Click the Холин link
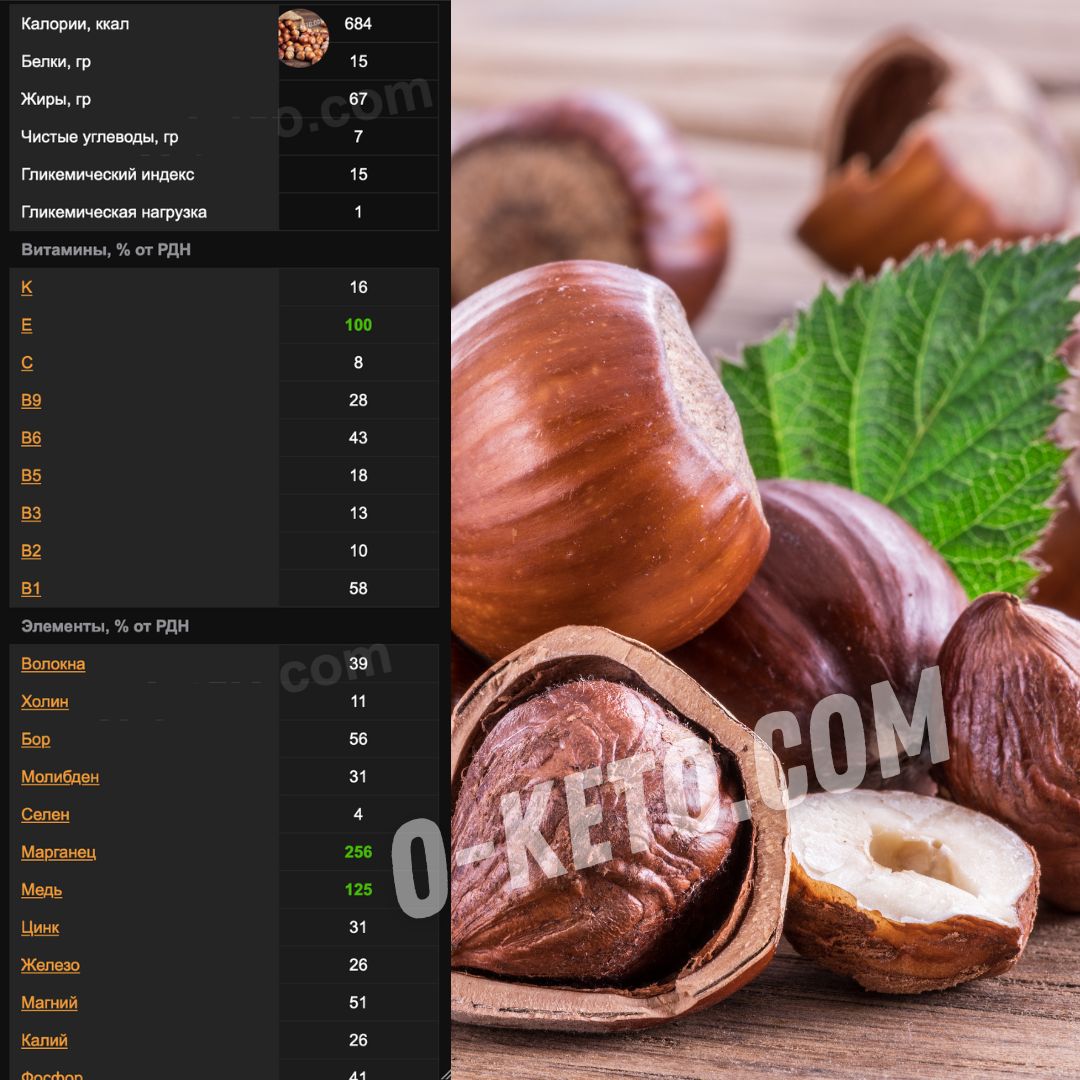 coord(44,701)
